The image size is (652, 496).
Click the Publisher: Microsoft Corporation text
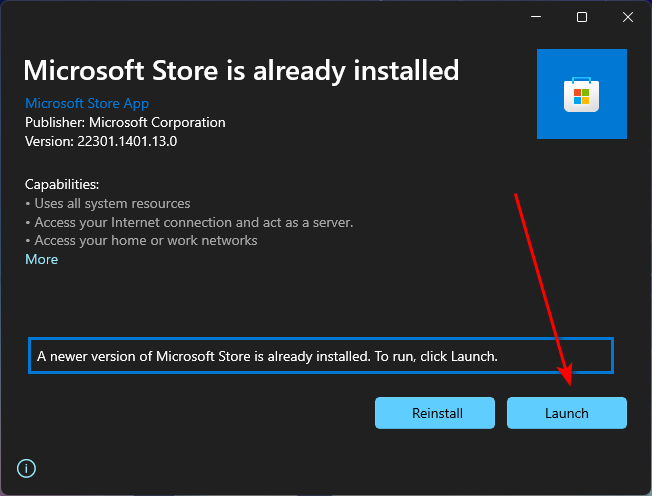coord(125,122)
